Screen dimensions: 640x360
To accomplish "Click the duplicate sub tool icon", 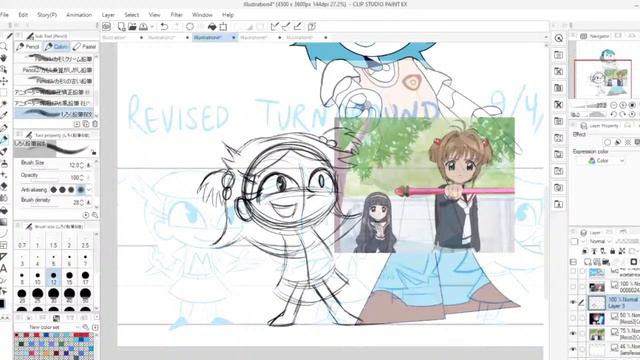I will click(x=86, y=124).
